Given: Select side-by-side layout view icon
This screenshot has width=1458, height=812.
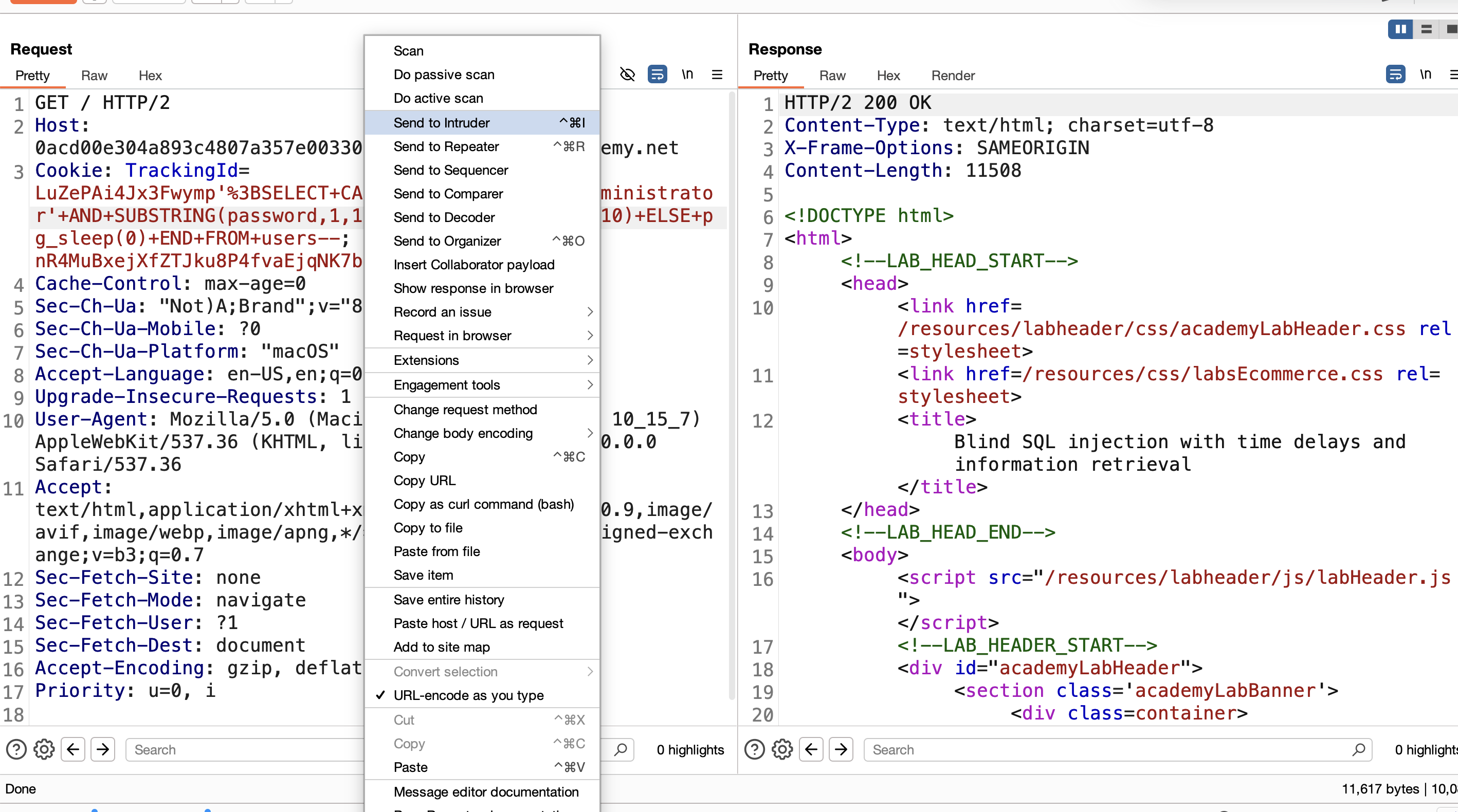Looking at the screenshot, I should click(x=1400, y=29).
